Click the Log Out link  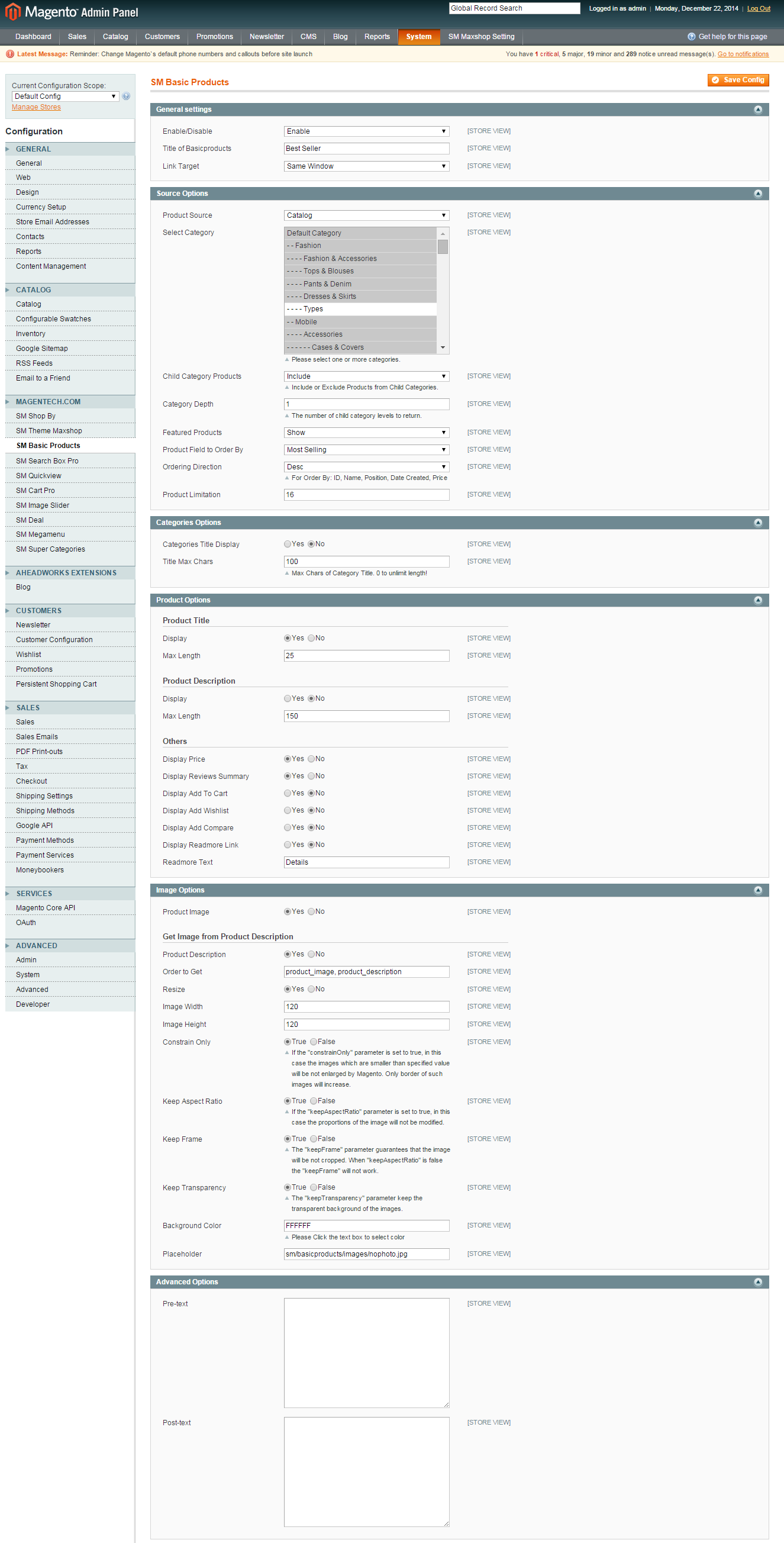click(758, 8)
